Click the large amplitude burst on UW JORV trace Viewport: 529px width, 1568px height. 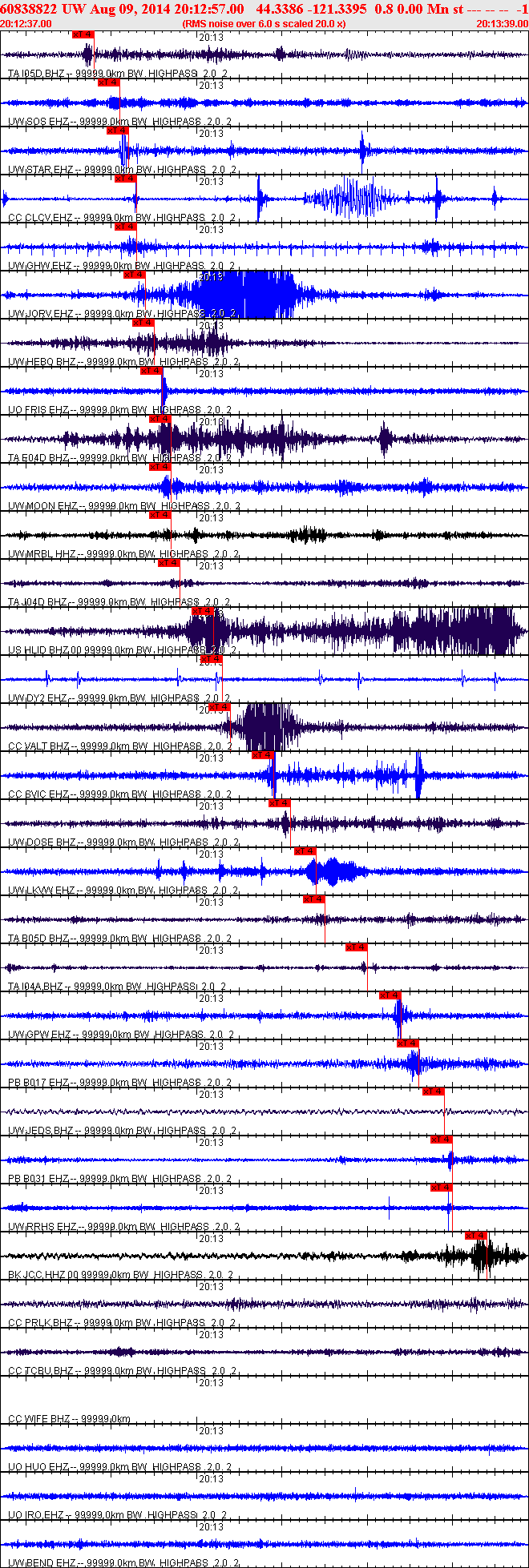click(x=244, y=296)
